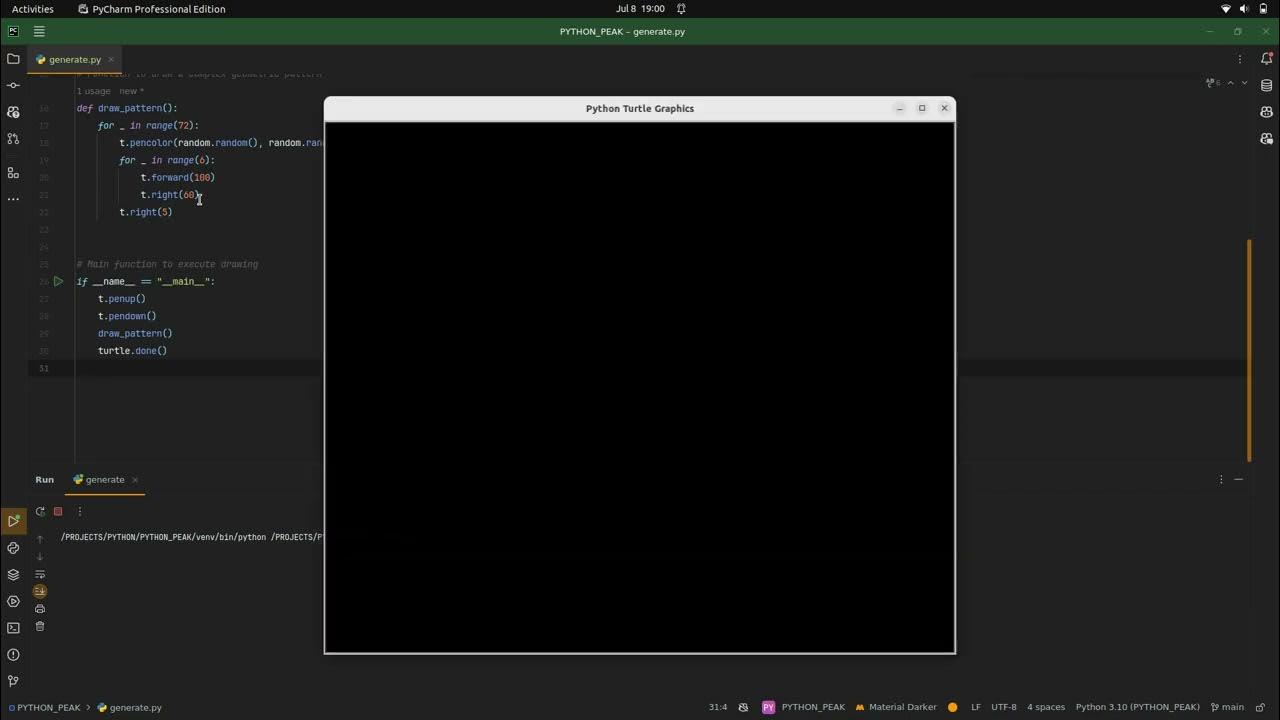The width and height of the screenshot is (1280, 720).
Task: Open the Pull Requests tool window
Action: (13, 139)
